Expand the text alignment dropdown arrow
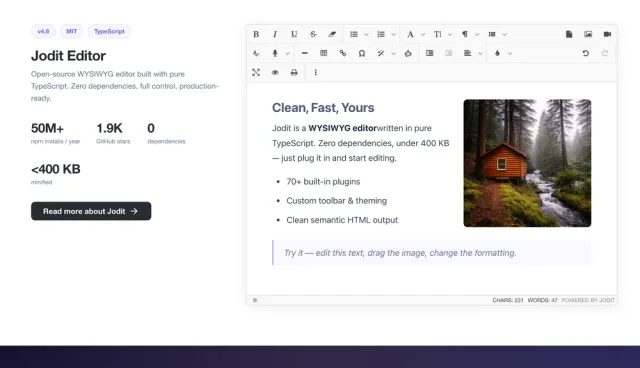 [x=480, y=53]
